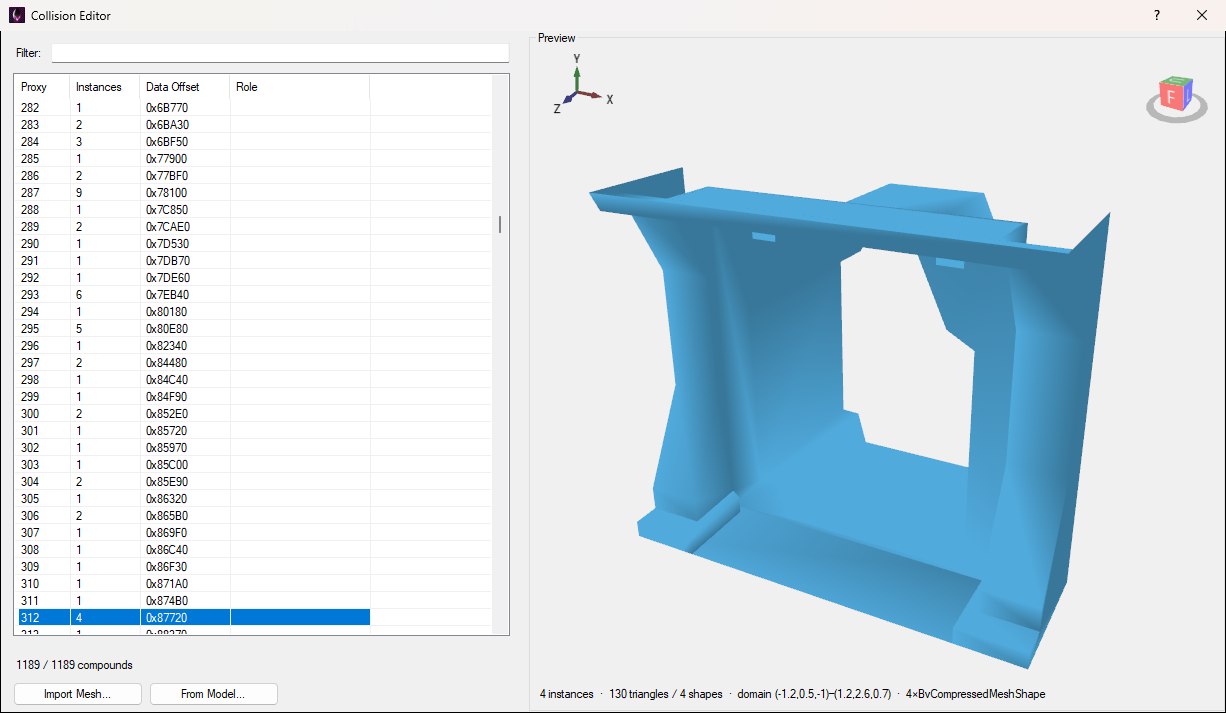Sort by the Role column header
1226x713 pixels.
(x=299, y=87)
